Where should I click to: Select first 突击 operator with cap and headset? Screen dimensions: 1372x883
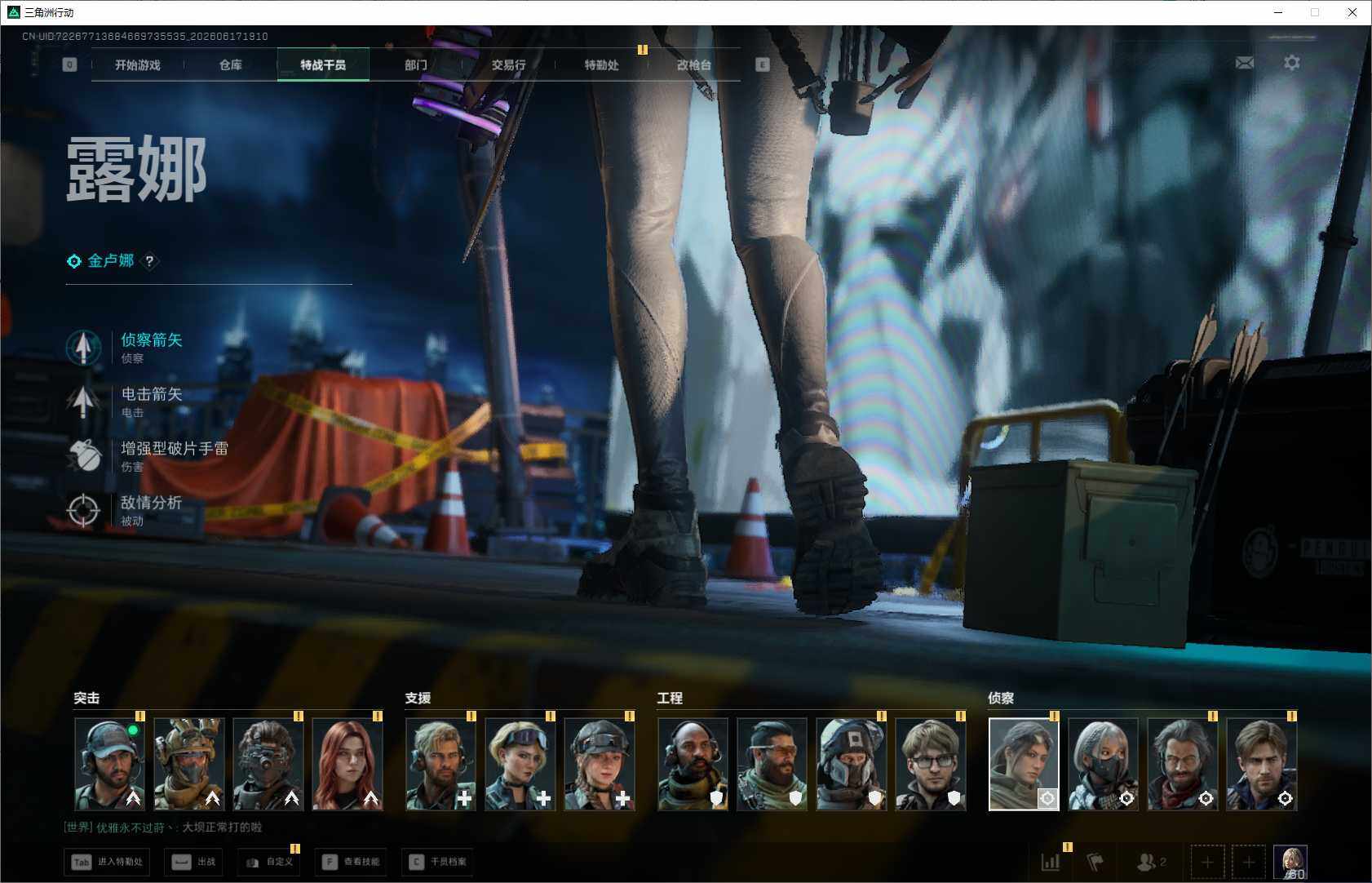click(110, 764)
